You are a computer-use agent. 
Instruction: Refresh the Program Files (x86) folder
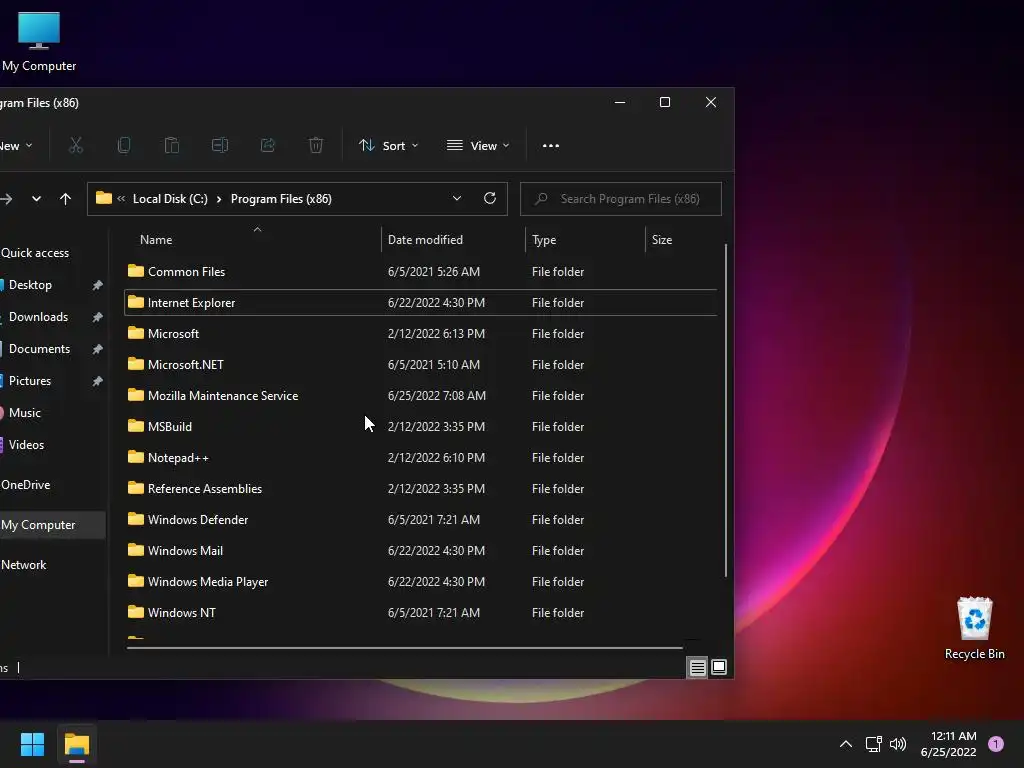490,198
